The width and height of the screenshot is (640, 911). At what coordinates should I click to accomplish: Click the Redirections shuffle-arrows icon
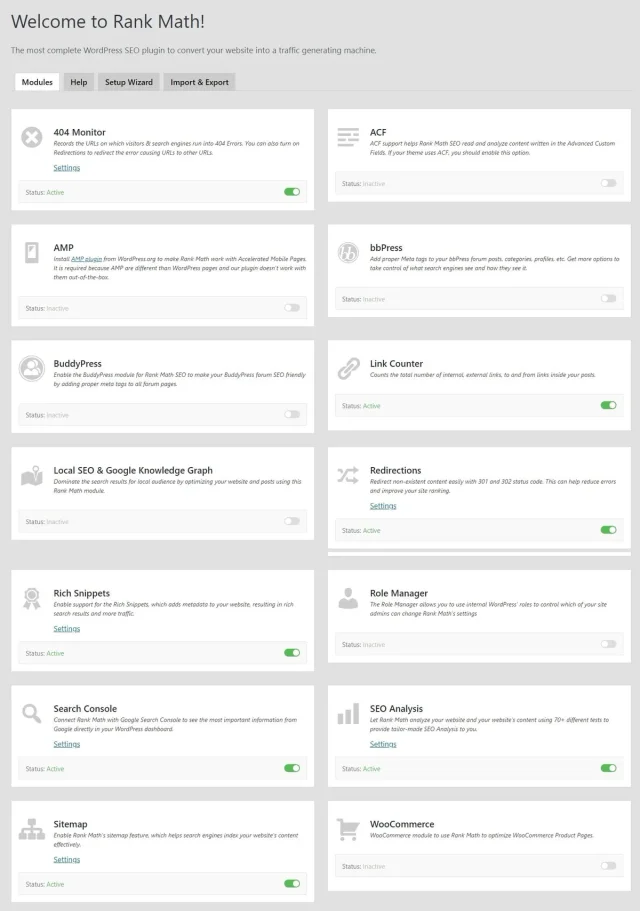(x=348, y=475)
